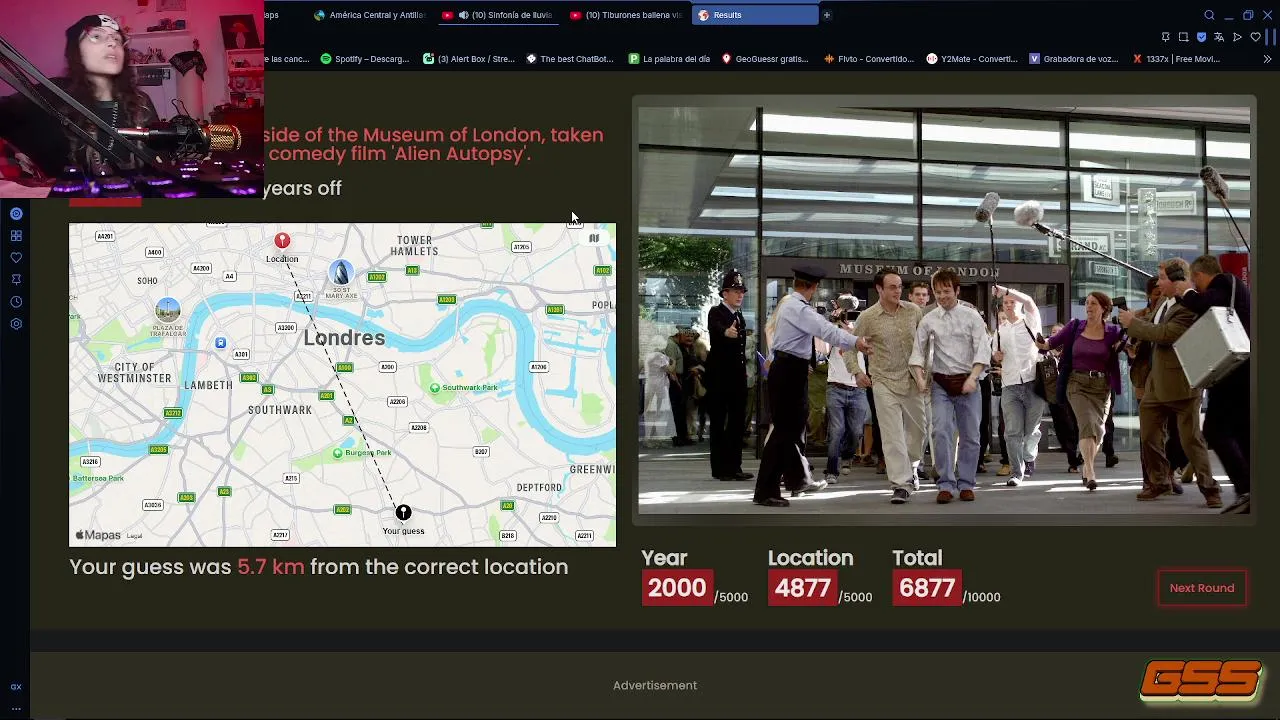1280x720 pixels.
Task: Click the Location score 4877 value
Action: [802, 588]
